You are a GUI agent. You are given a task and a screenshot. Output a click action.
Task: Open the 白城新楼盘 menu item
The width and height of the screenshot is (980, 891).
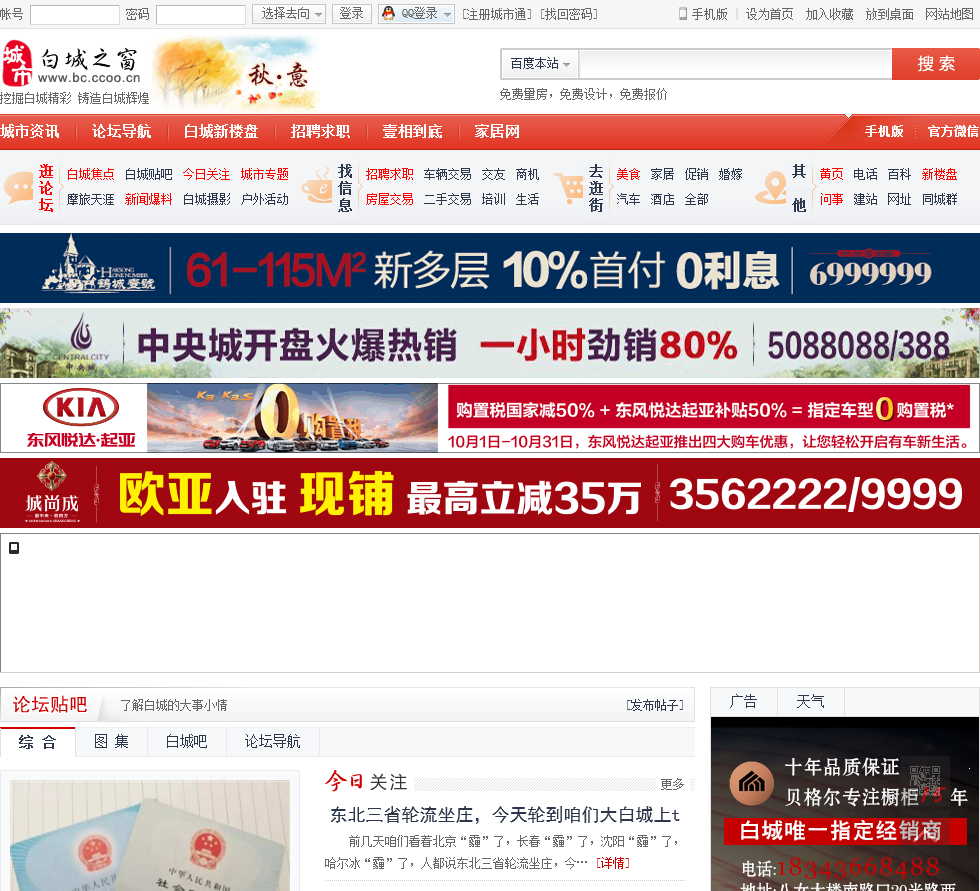tap(221, 132)
